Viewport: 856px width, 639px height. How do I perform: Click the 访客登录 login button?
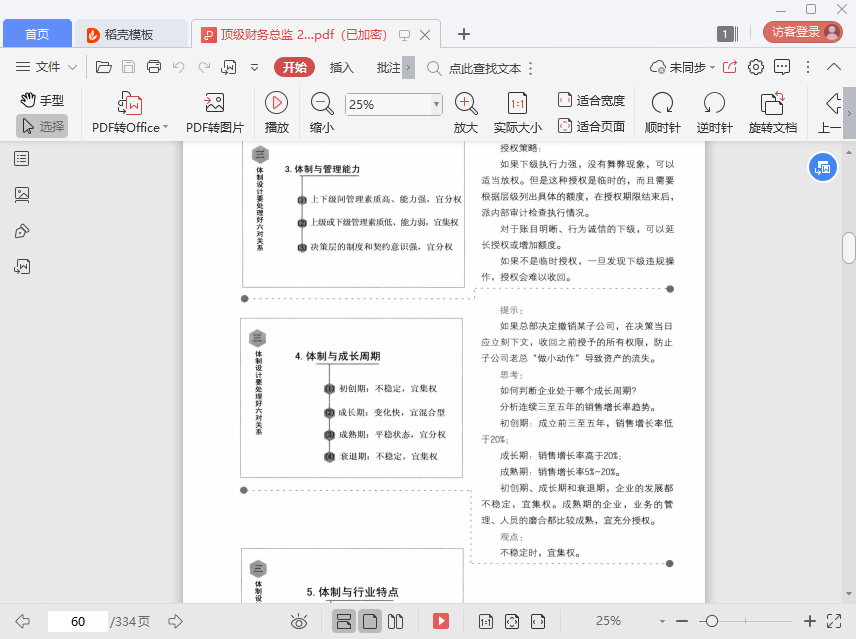[804, 32]
